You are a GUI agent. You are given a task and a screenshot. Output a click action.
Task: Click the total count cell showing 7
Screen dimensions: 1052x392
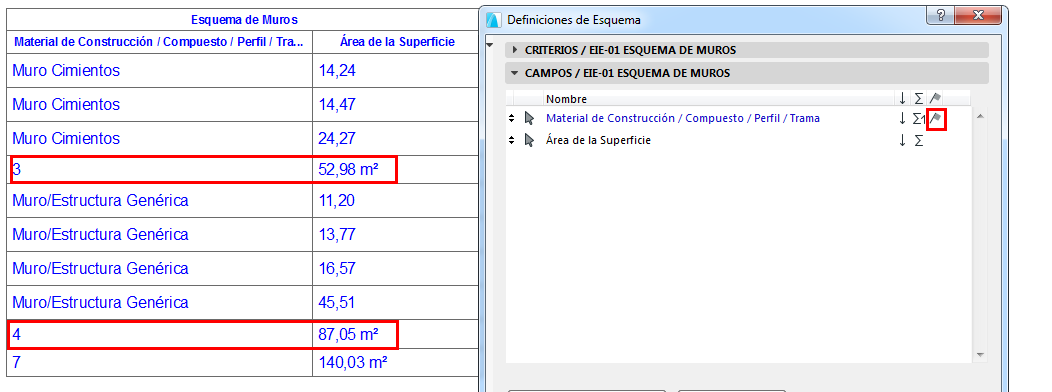(x=160, y=362)
